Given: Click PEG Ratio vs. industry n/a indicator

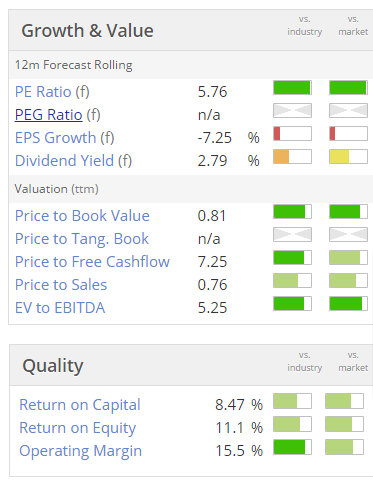Looking at the screenshot, I should coord(292,111).
